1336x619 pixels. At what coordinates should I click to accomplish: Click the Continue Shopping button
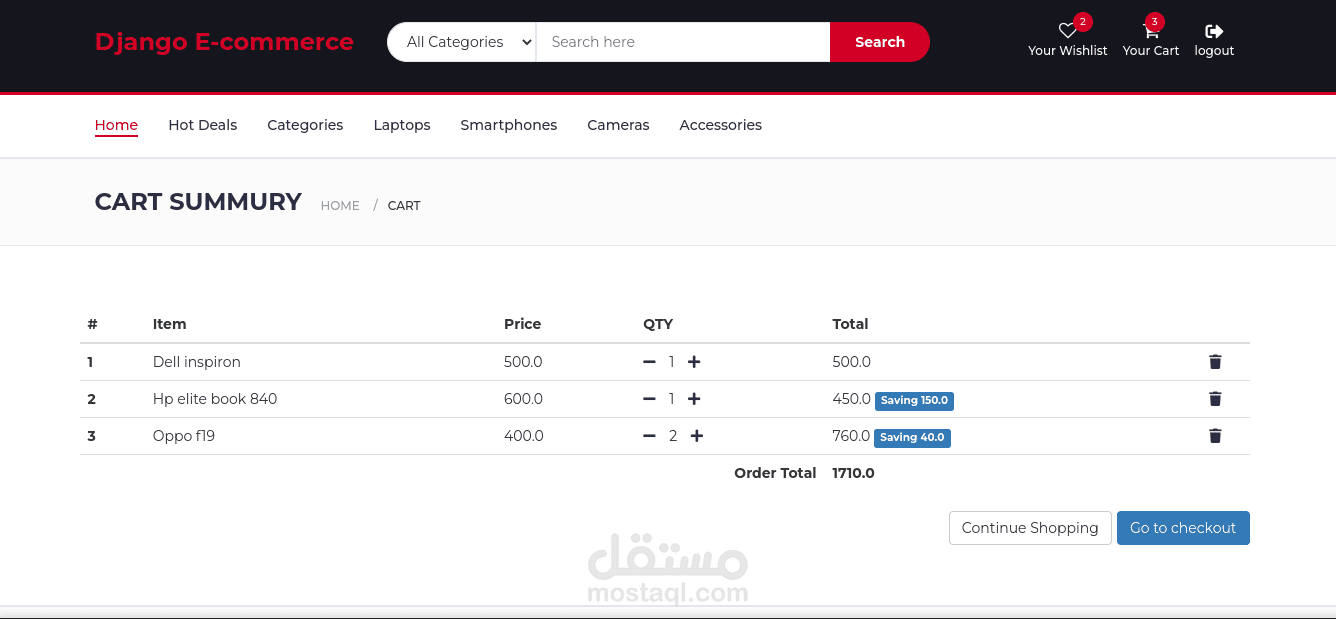[x=1030, y=528]
